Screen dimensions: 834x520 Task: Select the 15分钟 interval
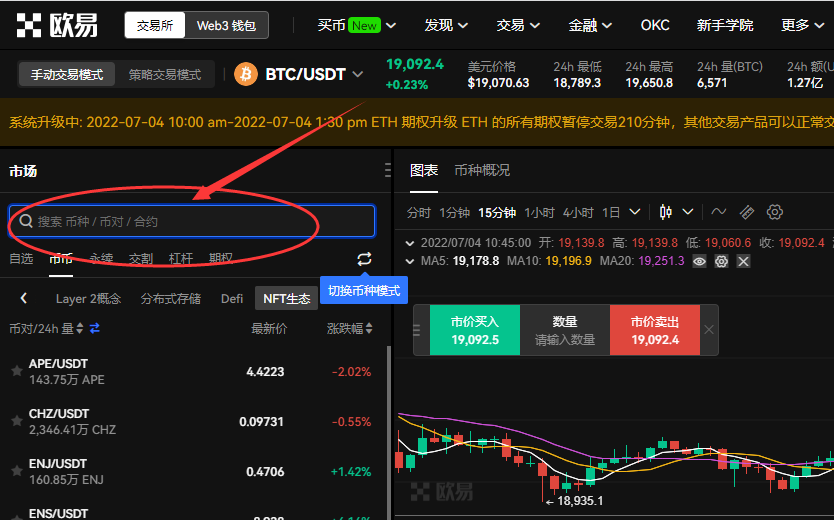tap(497, 213)
